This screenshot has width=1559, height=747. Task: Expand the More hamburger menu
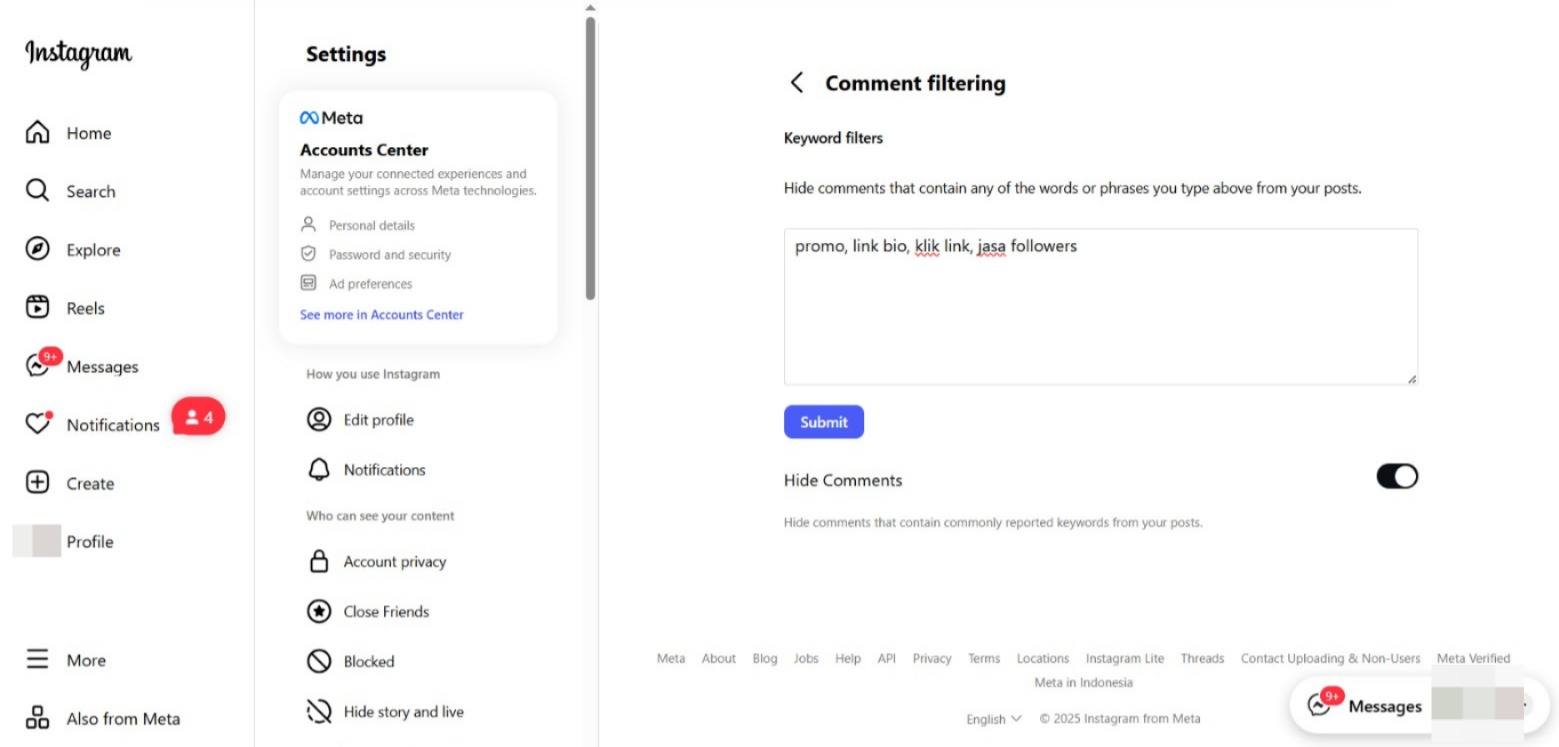37,660
